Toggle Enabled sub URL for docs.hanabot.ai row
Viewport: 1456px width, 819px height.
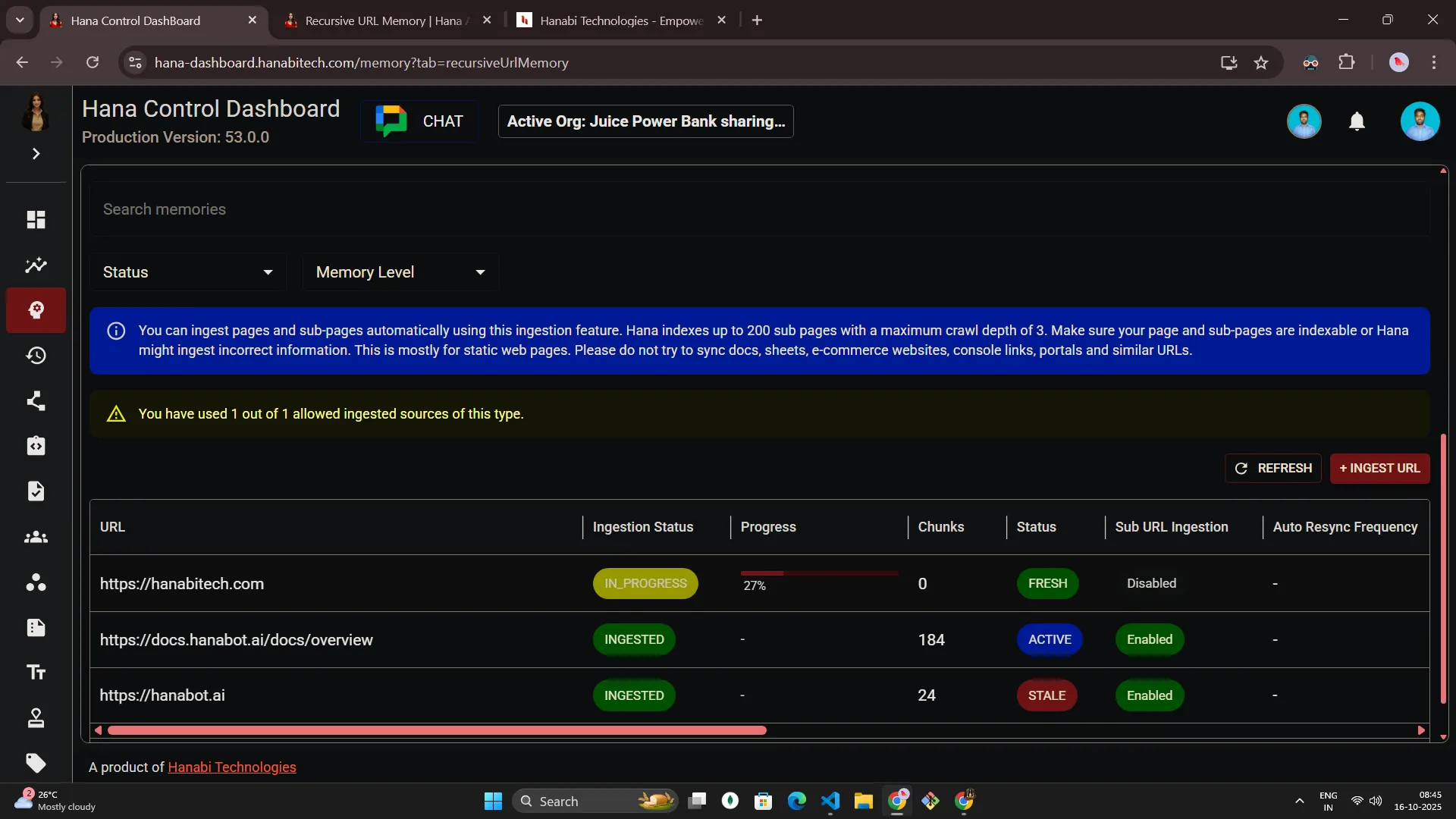(x=1149, y=639)
